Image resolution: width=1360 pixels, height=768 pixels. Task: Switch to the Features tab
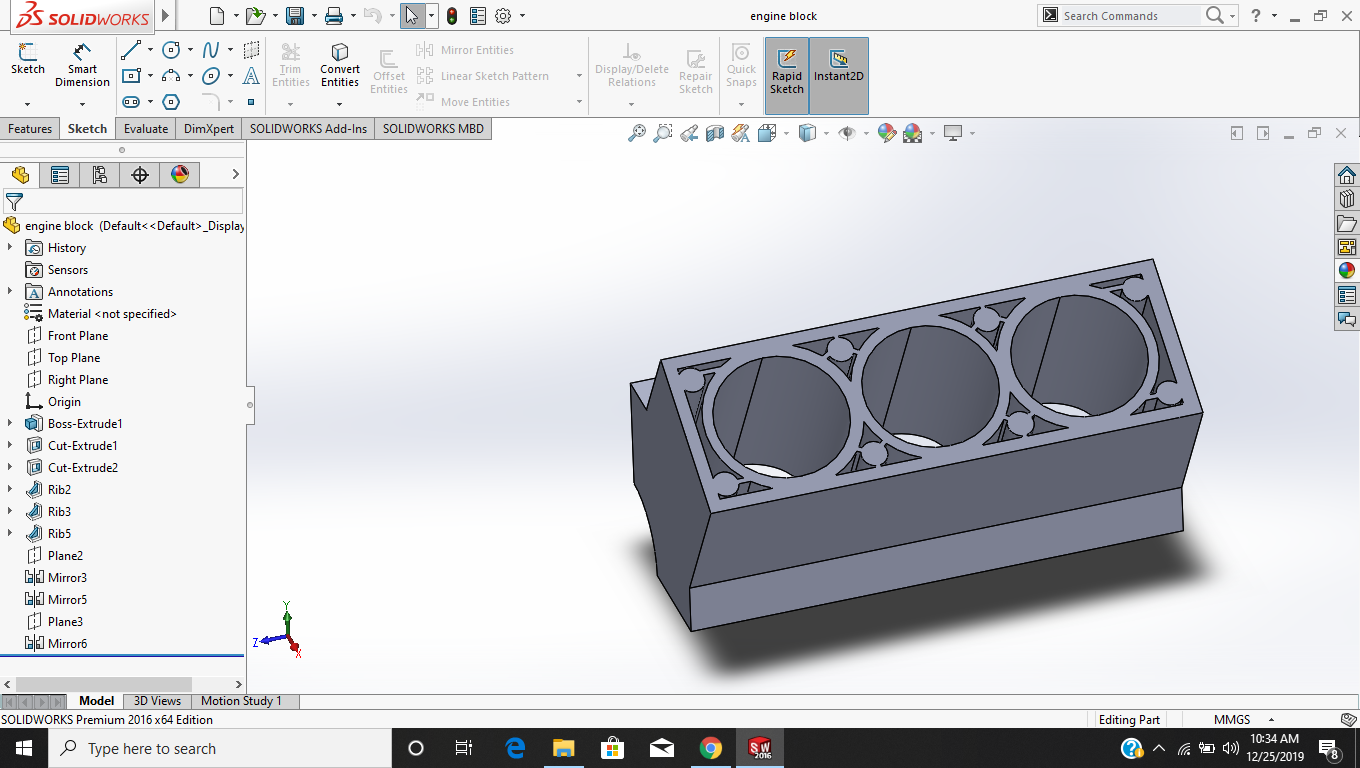[30, 129]
